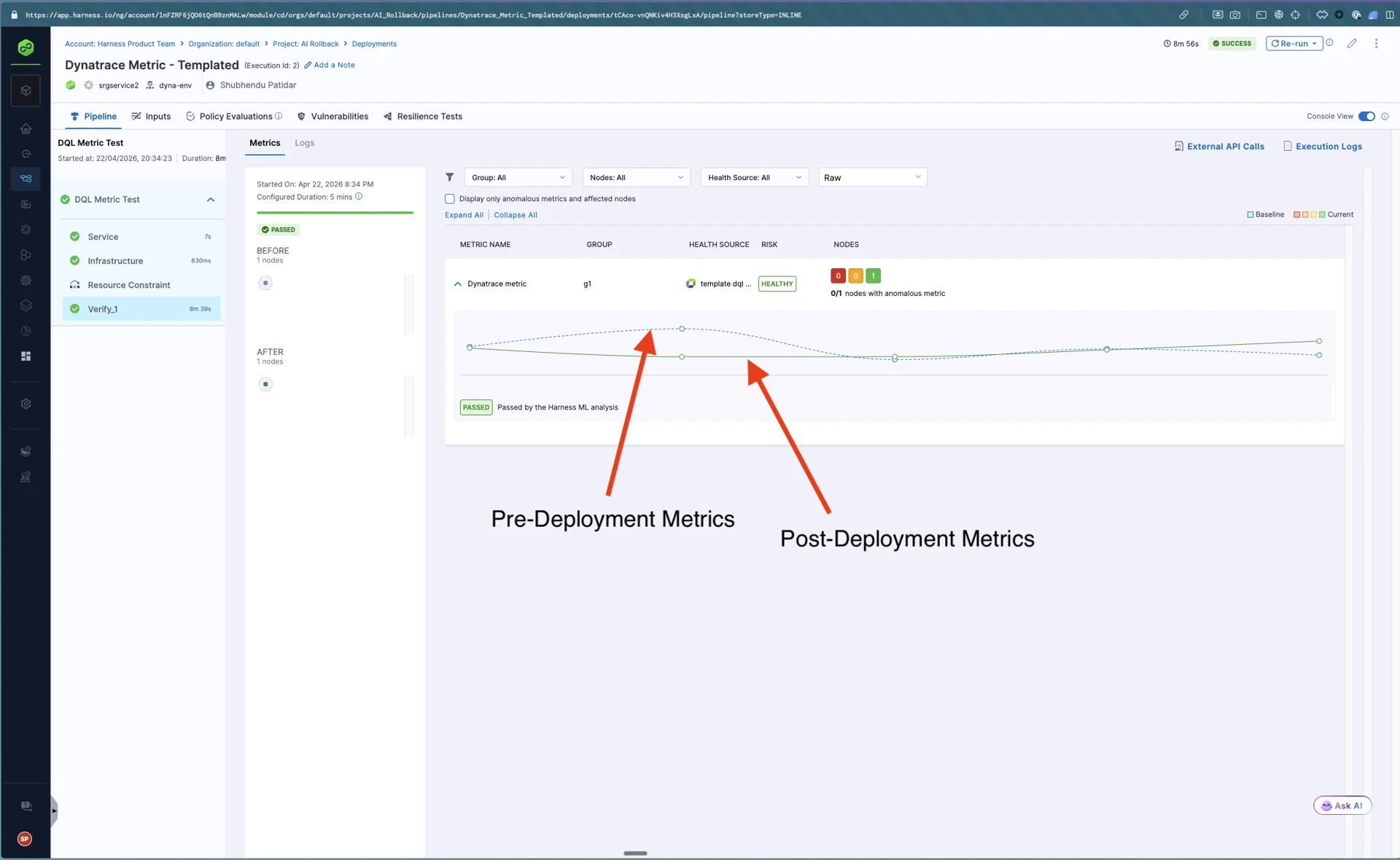
Task: Switch to the Inputs tab
Action: tap(151, 116)
